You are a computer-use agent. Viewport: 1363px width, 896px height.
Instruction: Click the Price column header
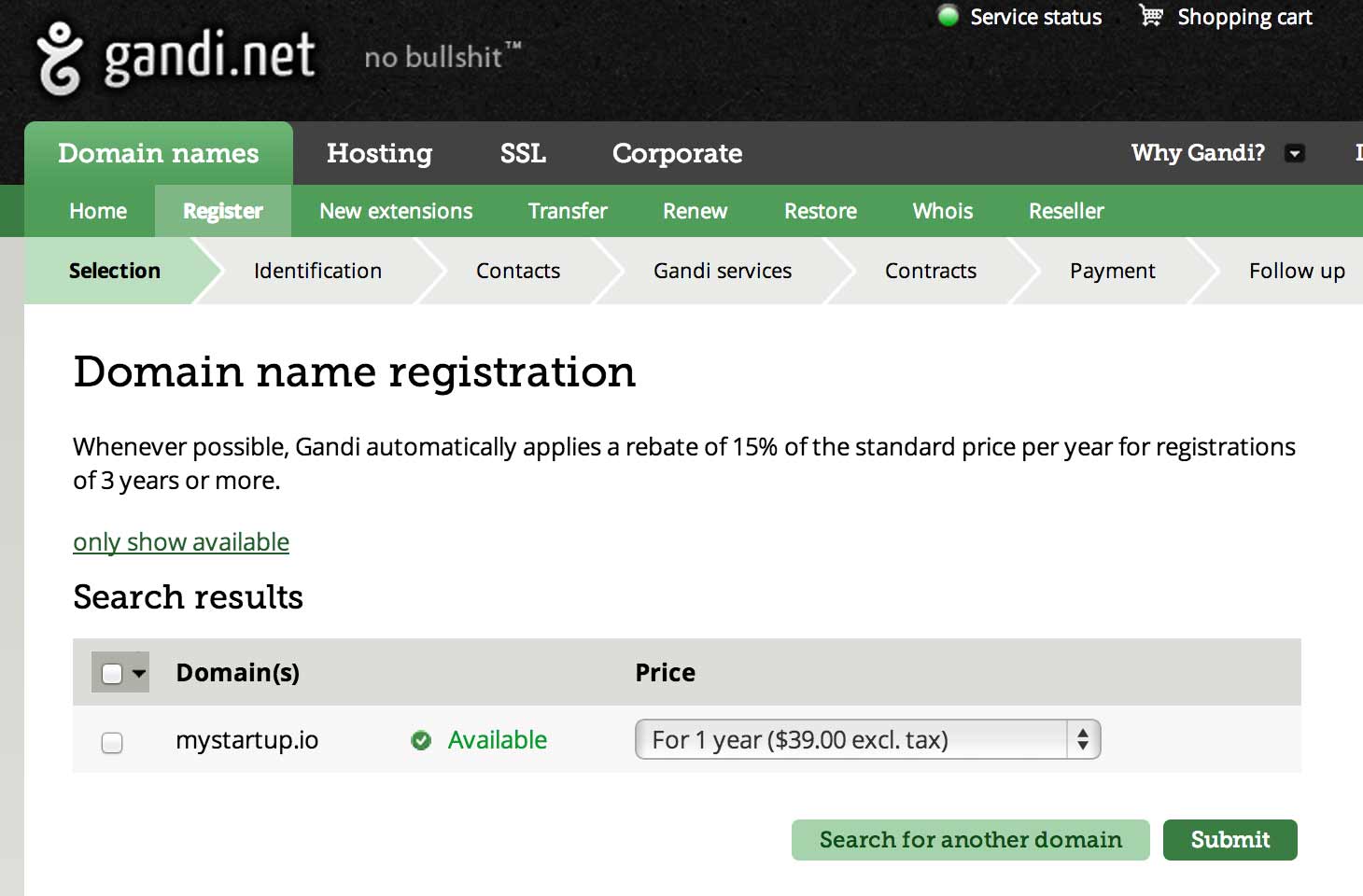tap(666, 673)
